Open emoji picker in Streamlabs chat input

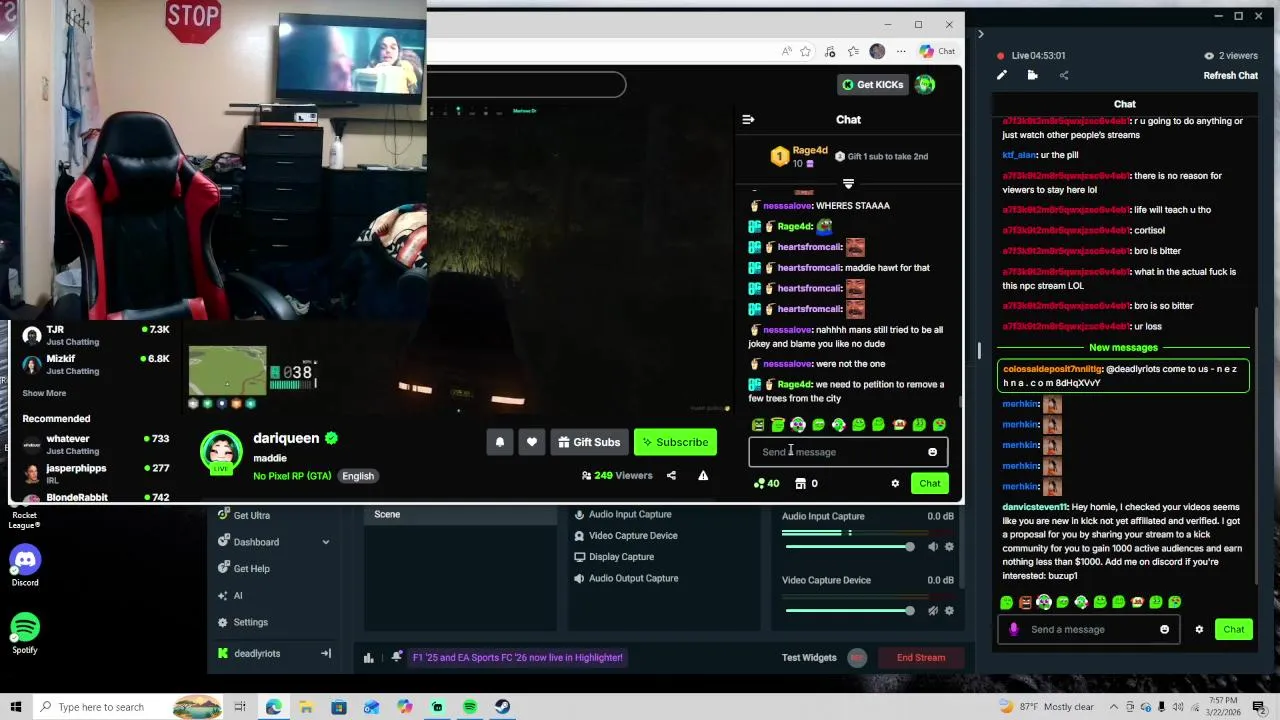(1164, 630)
